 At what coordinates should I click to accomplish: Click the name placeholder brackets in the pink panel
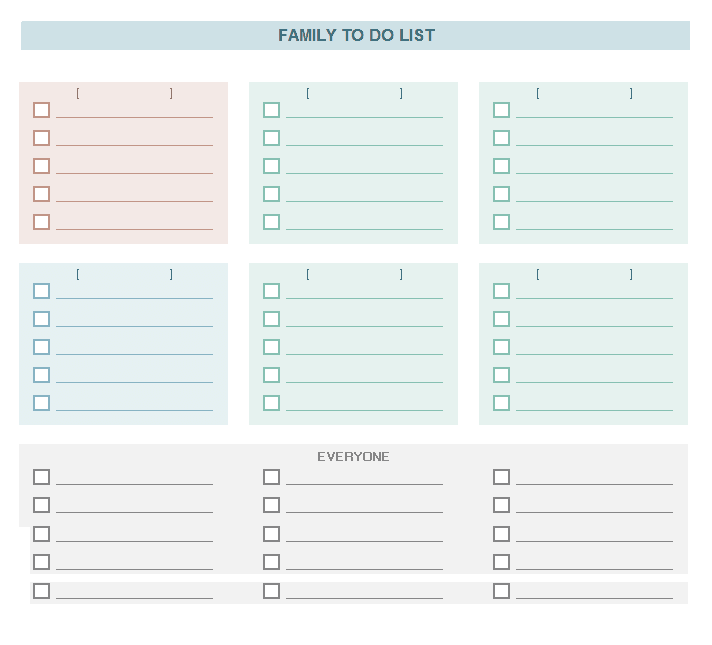(124, 94)
